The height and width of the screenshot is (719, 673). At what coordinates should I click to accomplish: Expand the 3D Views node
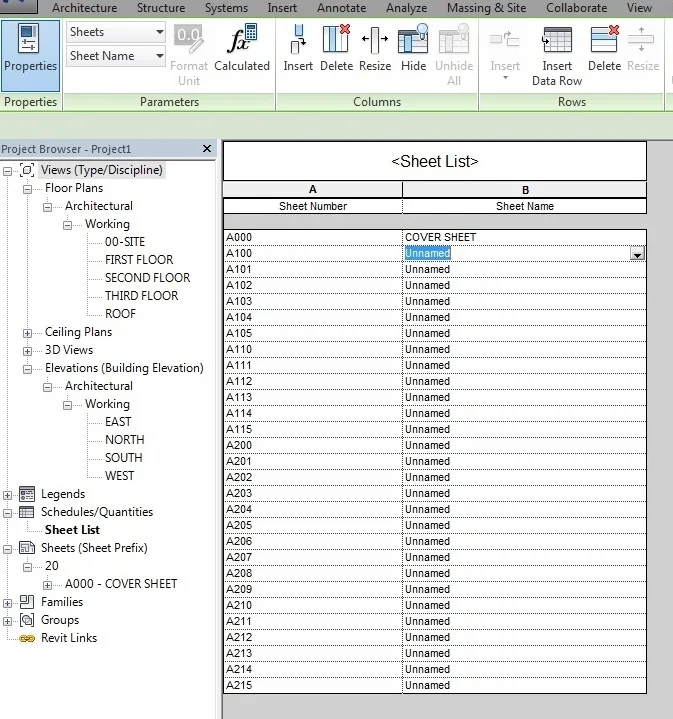pyautogui.click(x=28, y=351)
